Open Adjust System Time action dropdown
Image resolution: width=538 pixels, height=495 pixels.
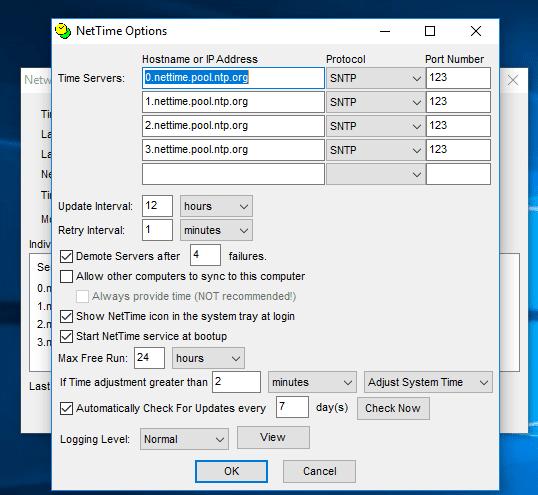click(428, 382)
